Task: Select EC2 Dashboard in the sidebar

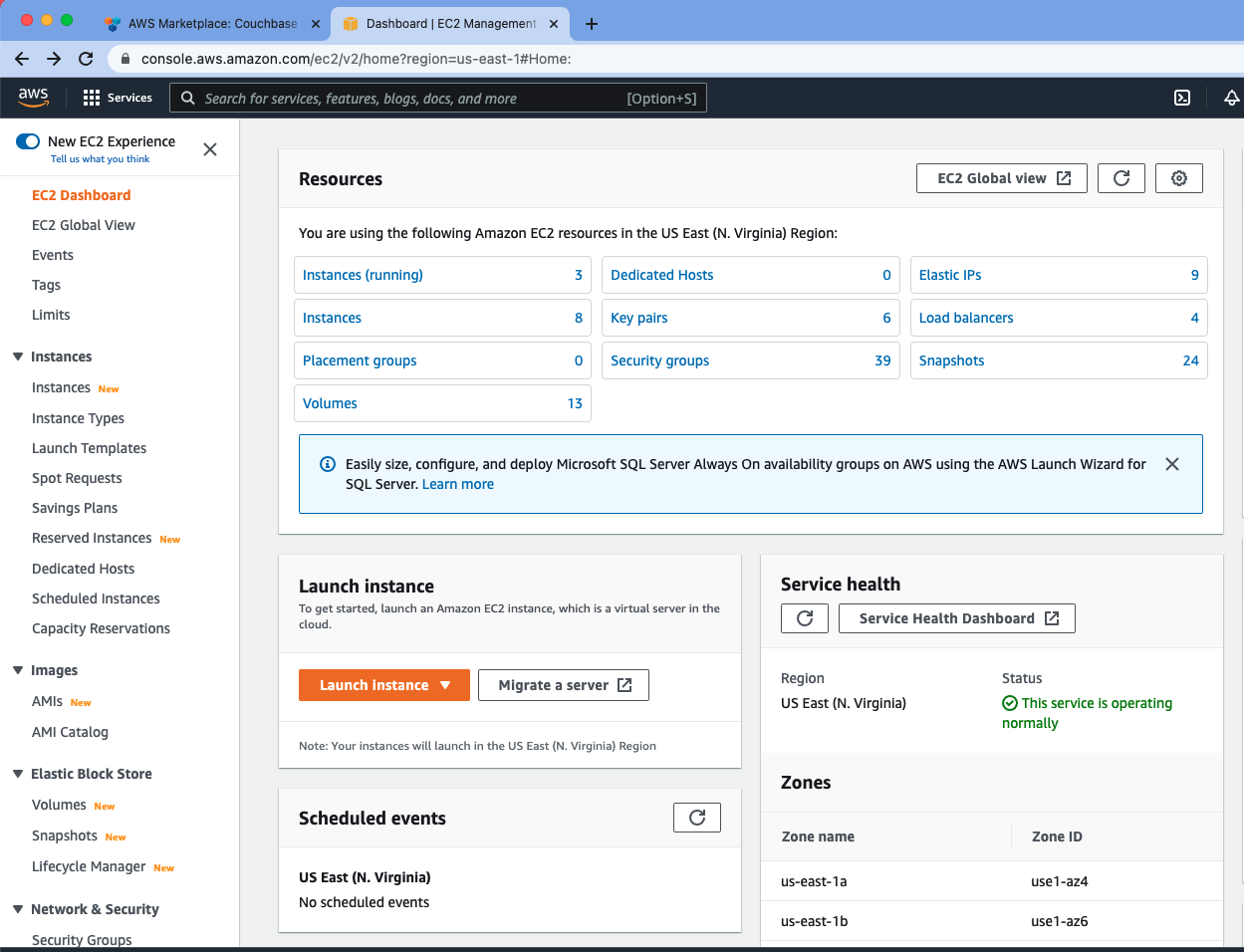Action: click(x=79, y=194)
